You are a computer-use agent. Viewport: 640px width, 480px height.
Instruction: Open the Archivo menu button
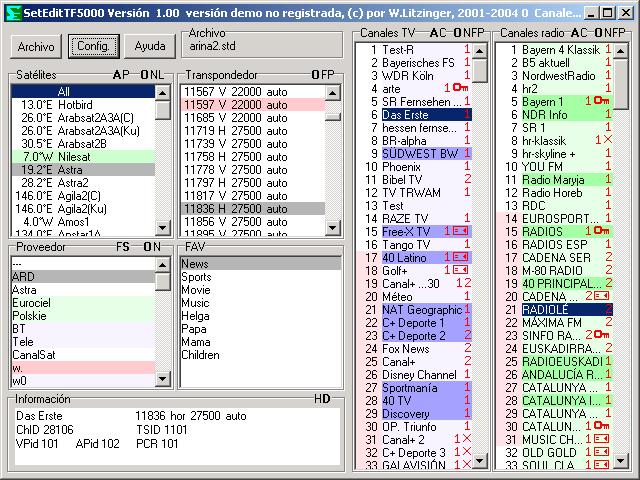(36, 46)
